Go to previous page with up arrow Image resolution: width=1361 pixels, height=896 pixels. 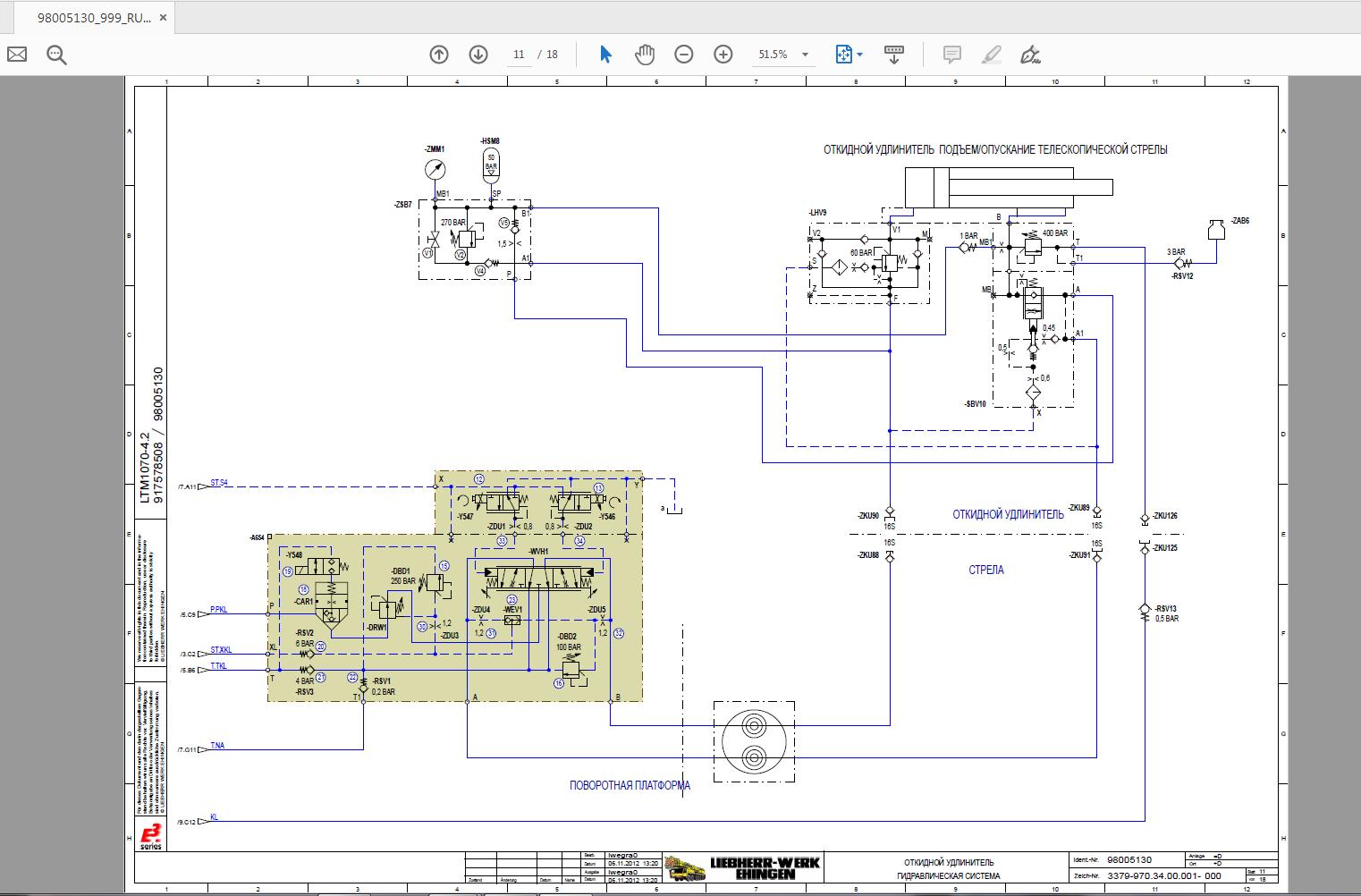tap(439, 55)
